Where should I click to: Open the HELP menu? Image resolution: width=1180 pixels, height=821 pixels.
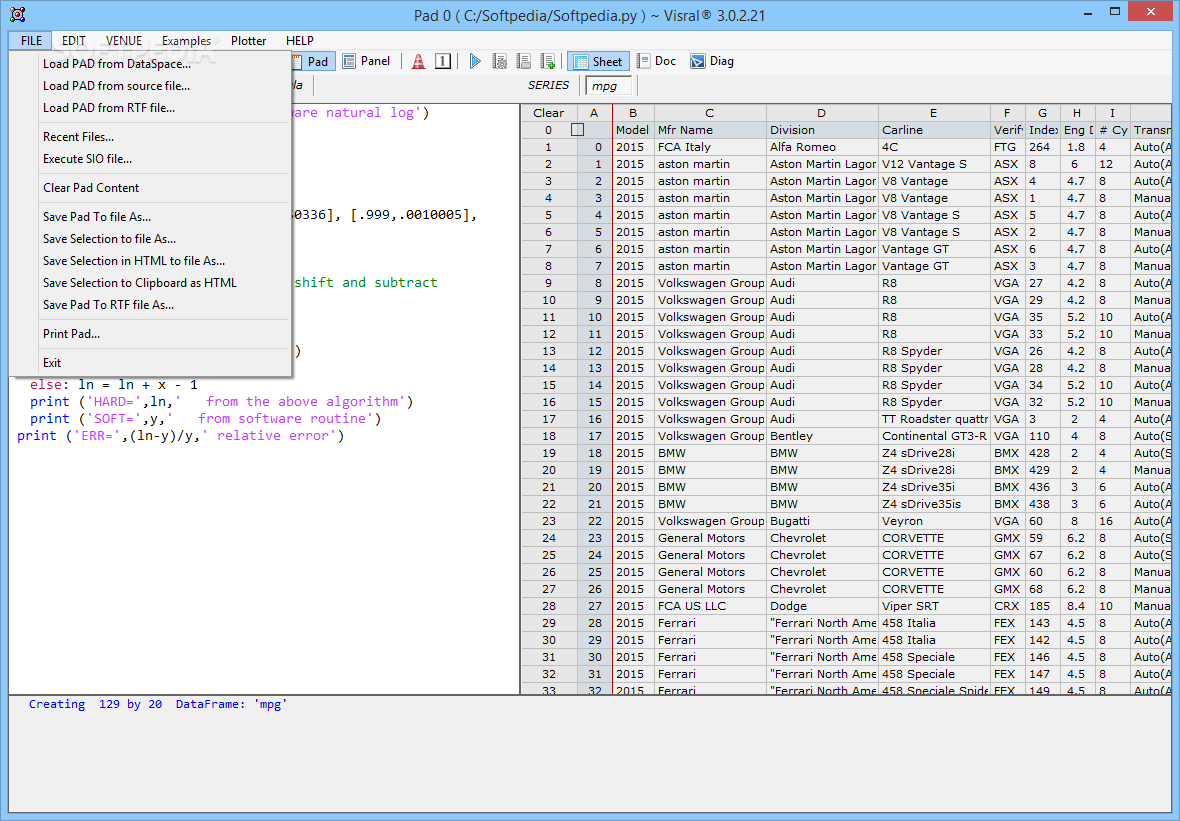[300, 41]
